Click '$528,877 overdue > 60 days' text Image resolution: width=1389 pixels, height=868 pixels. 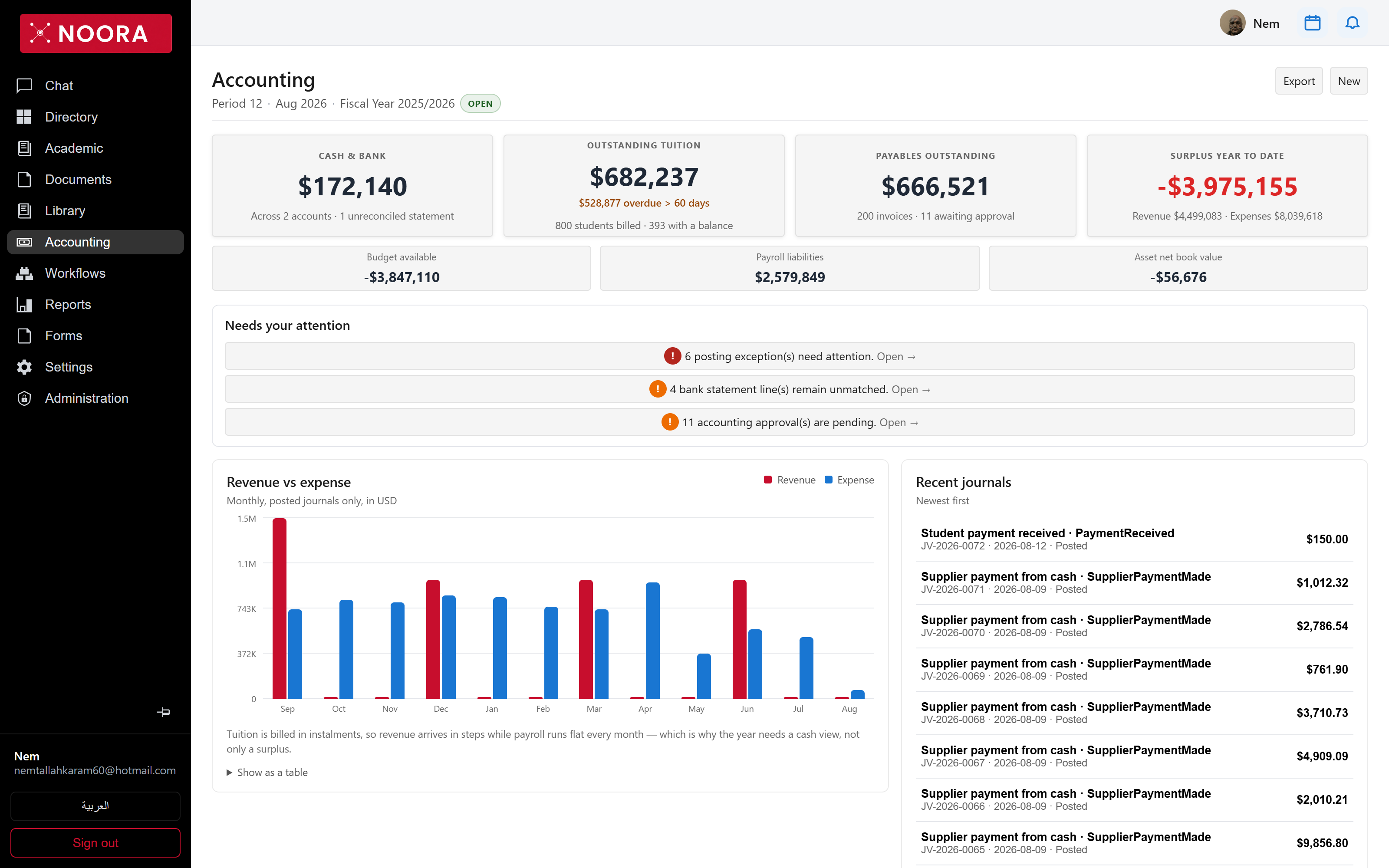[x=644, y=203]
